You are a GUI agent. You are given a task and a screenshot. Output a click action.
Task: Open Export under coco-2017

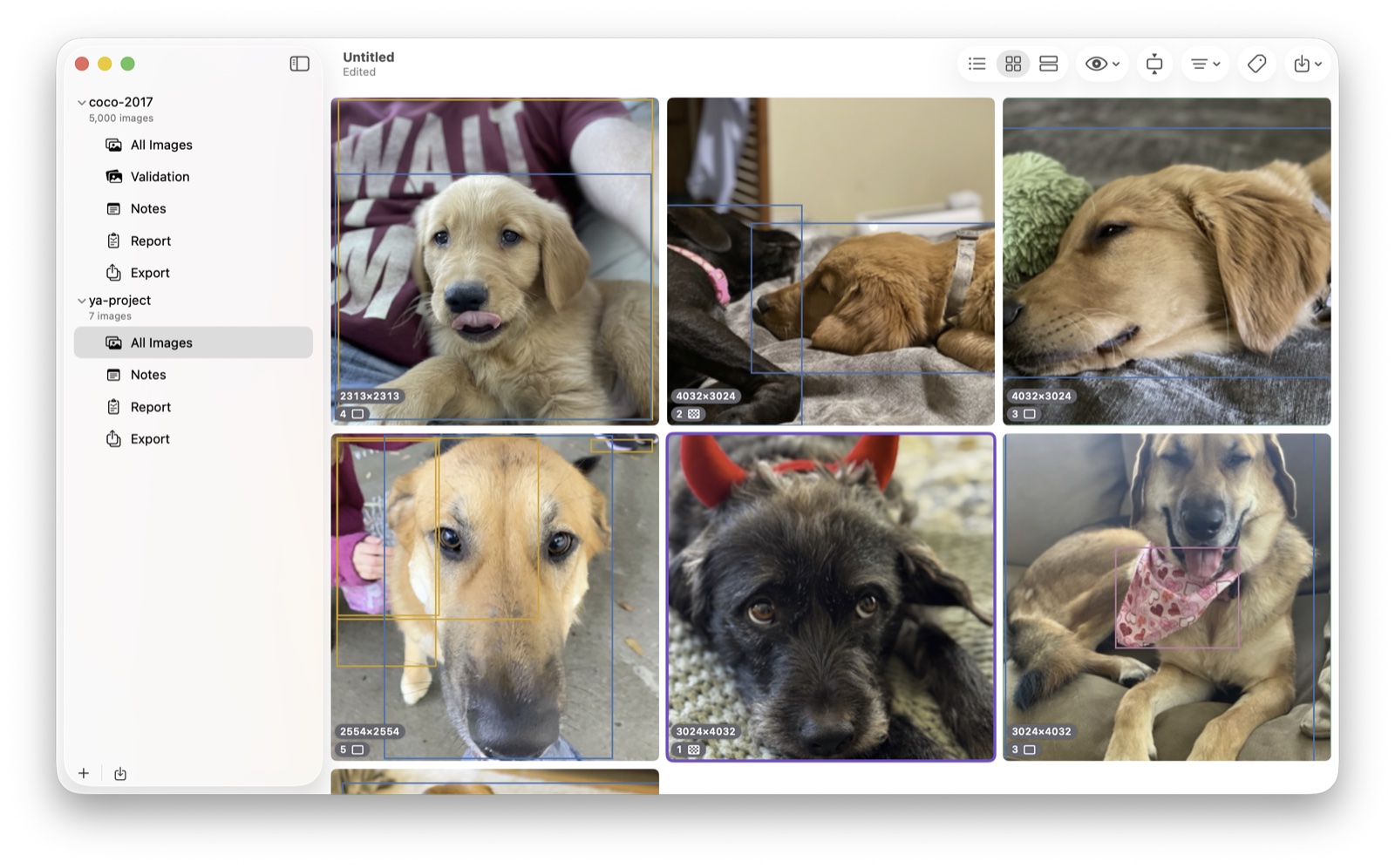point(193,273)
